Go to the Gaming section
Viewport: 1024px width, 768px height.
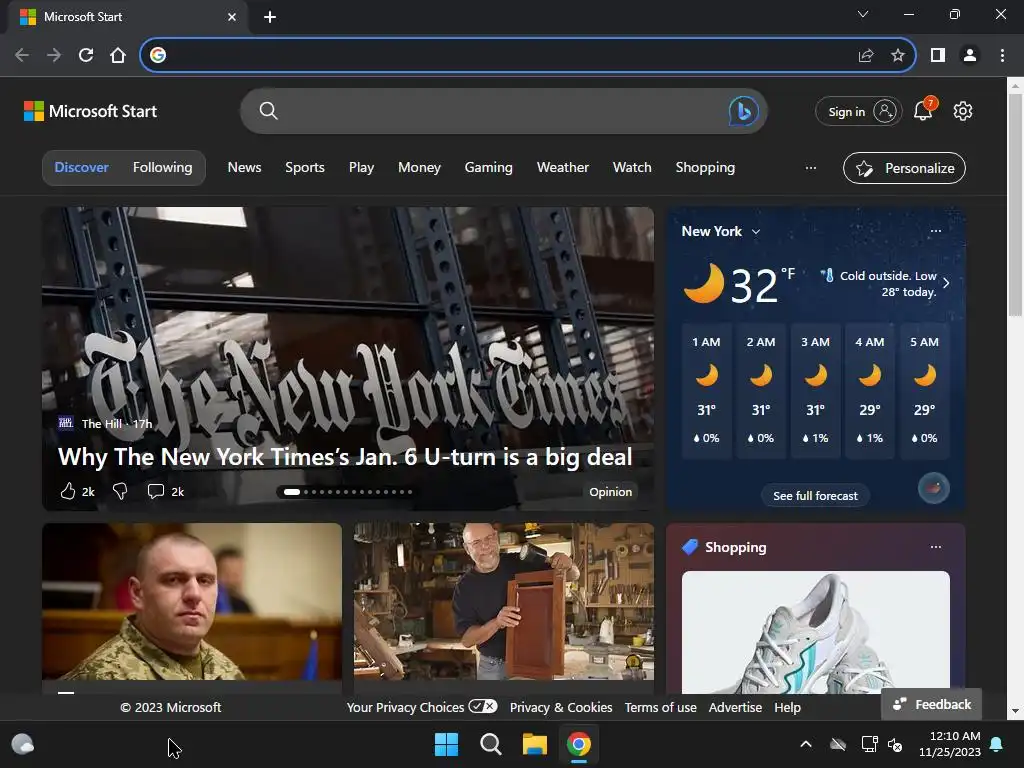pos(488,168)
